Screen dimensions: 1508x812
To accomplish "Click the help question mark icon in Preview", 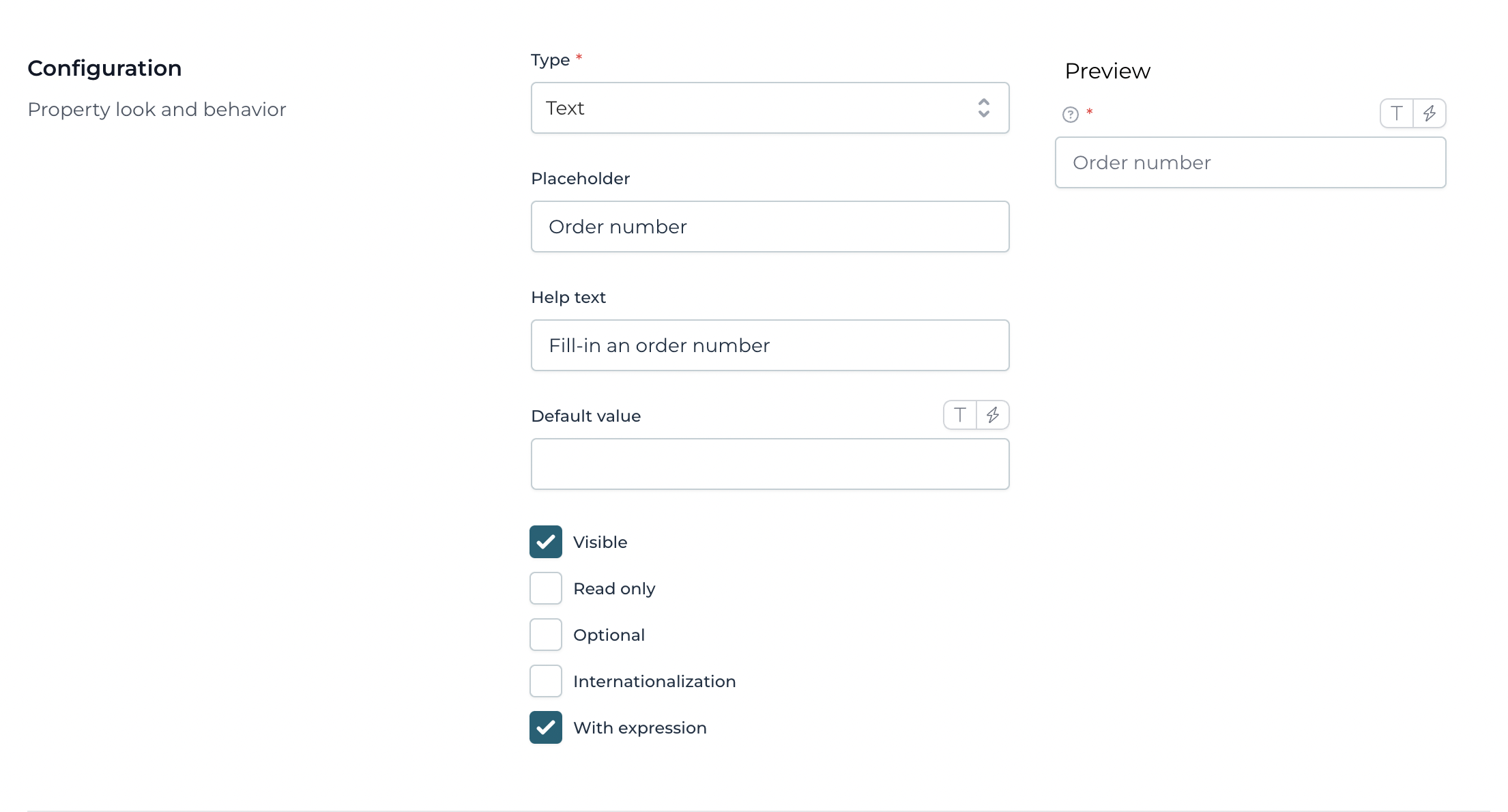I will [1069, 115].
